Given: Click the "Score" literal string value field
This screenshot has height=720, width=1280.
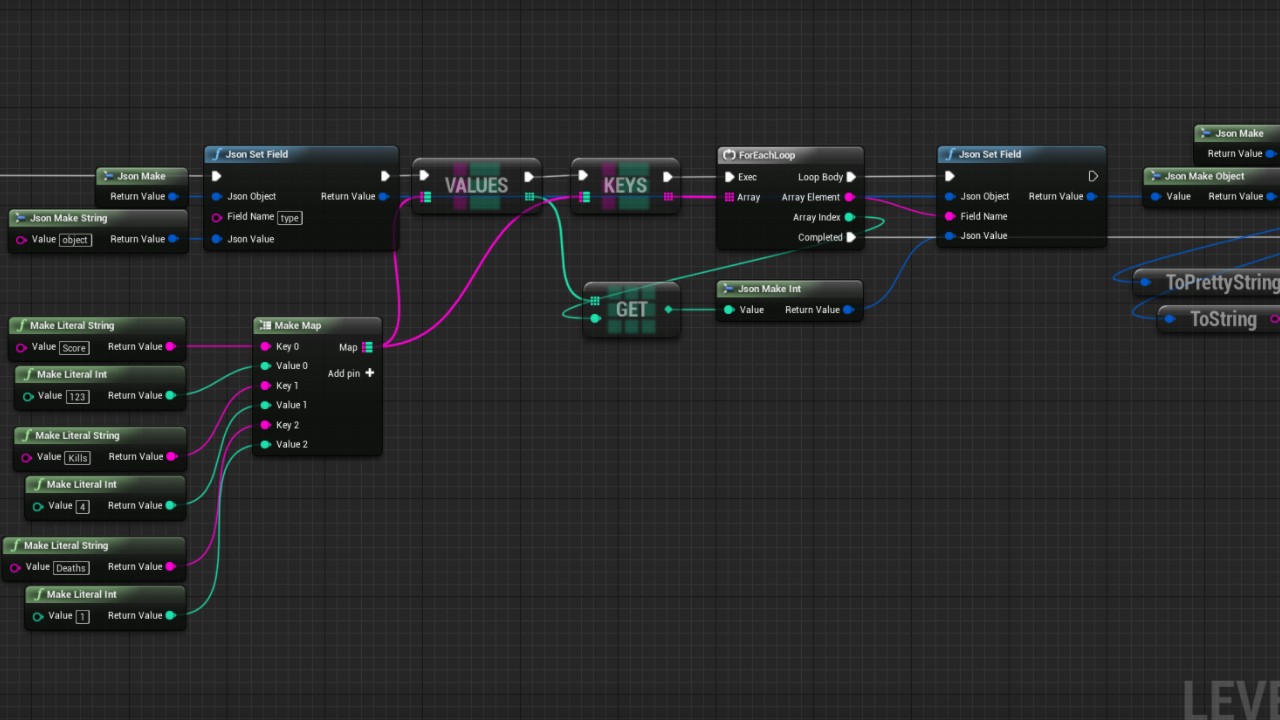Looking at the screenshot, I should point(74,348).
